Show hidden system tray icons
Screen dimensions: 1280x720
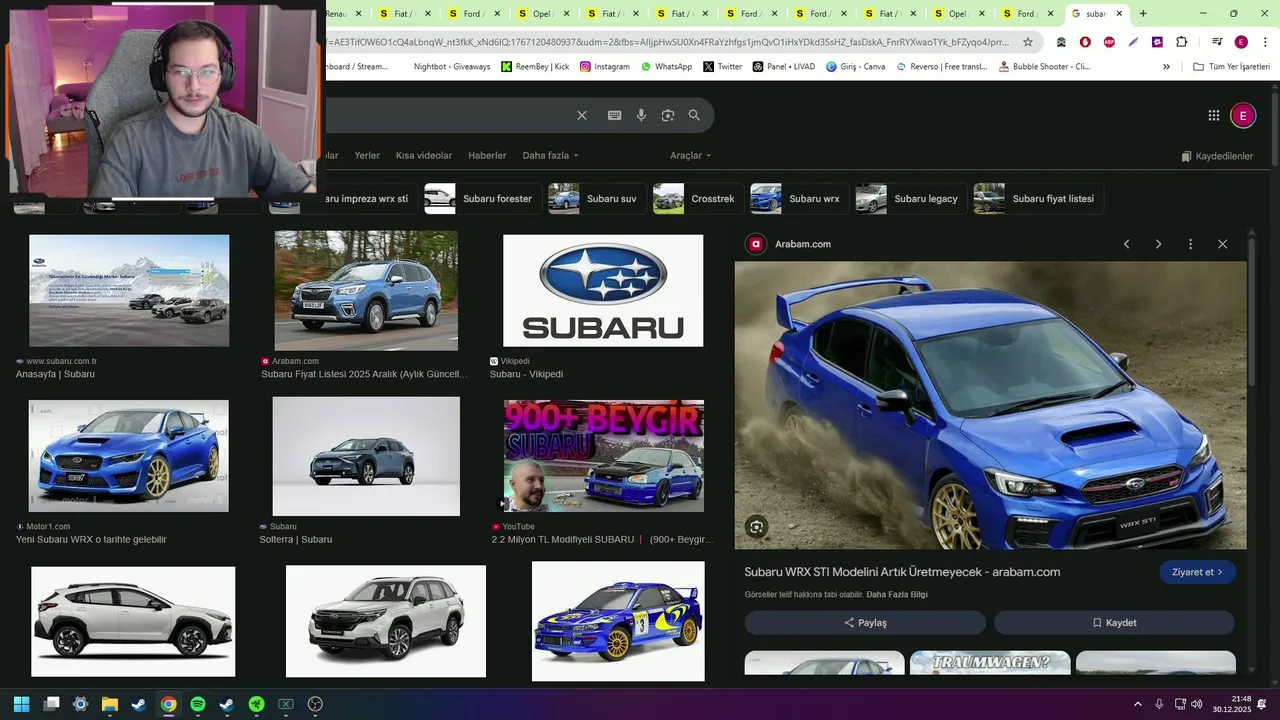coord(1137,704)
